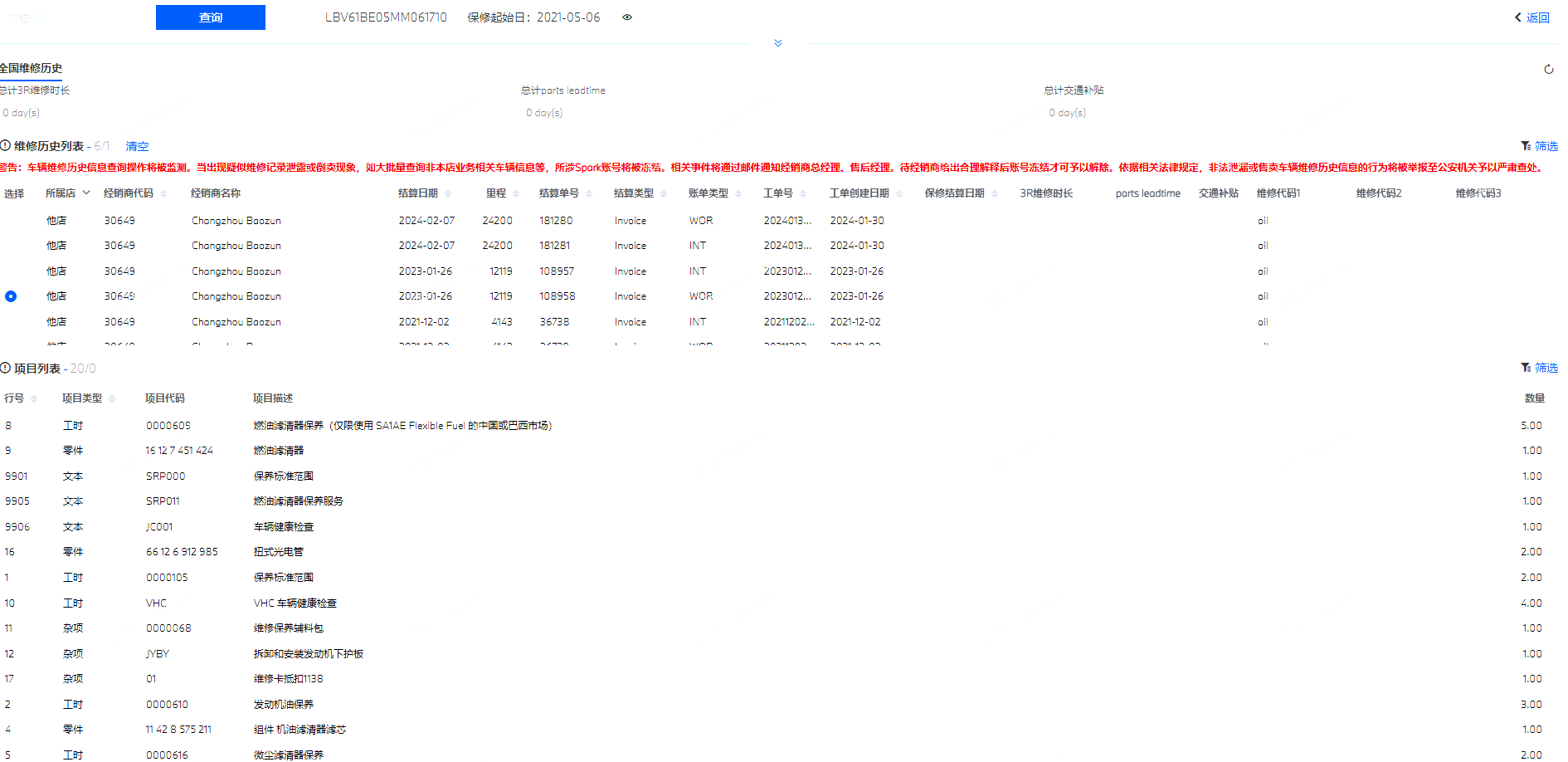Sort the 账单类型 column
This screenshot has width=1568, height=762.
[x=738, y=194]
